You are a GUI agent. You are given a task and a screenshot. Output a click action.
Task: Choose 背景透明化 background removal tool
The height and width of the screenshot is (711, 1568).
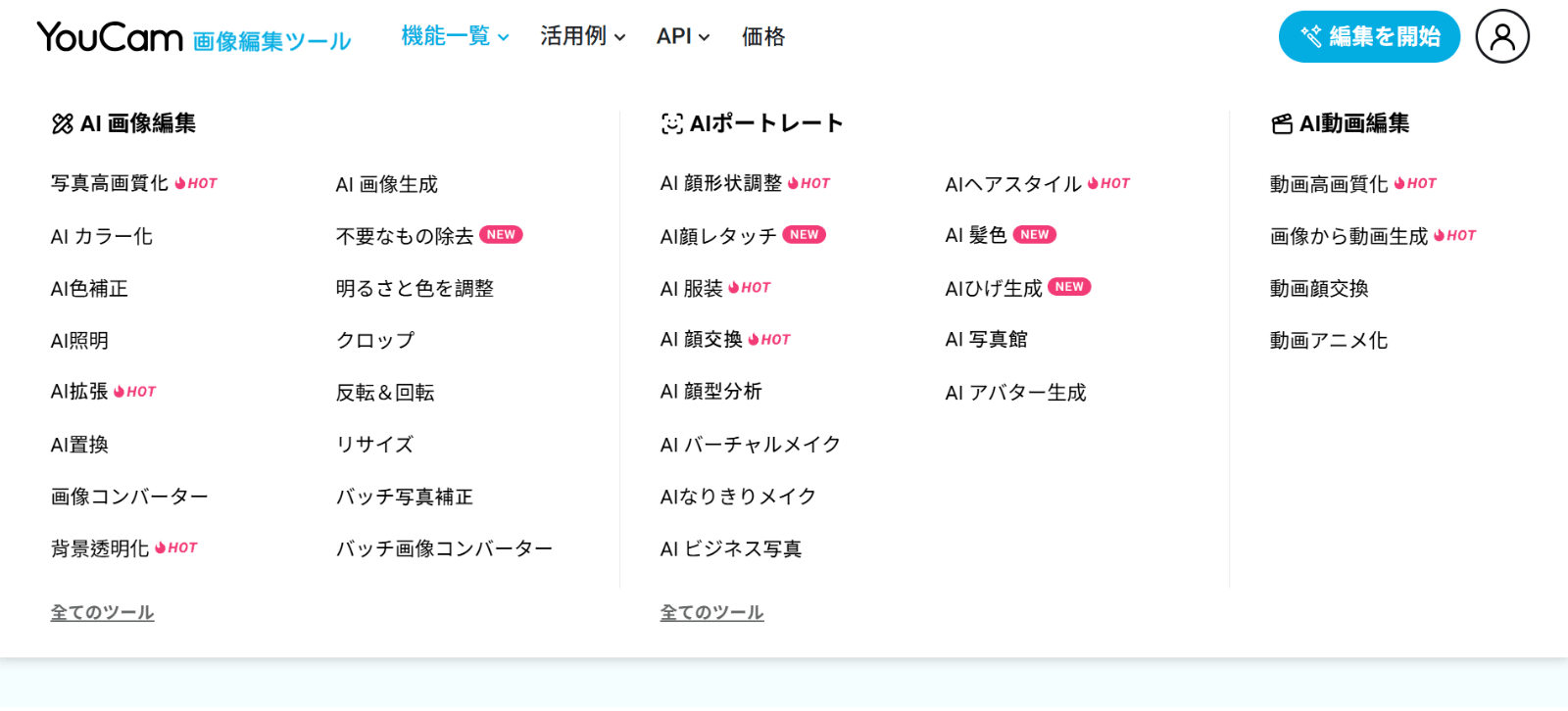click(x=100, y=548)
